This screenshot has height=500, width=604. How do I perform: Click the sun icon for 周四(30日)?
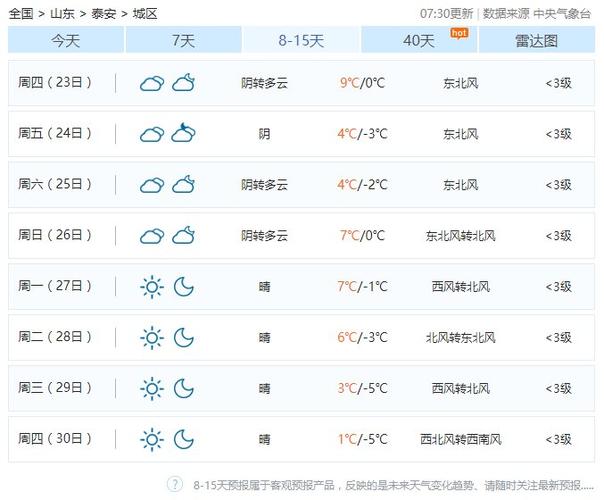(152, 440)
